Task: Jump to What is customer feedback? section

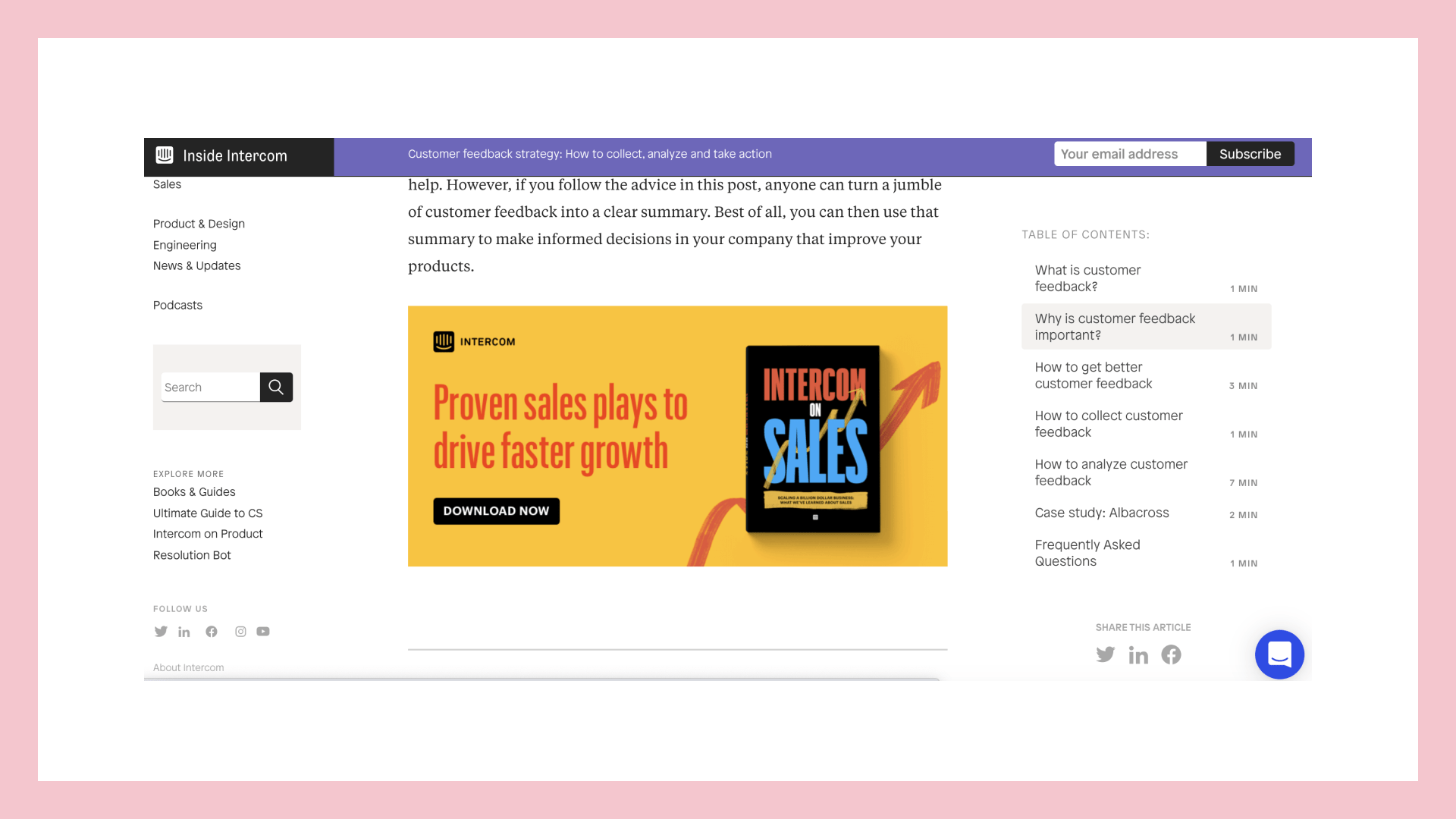Action: (1146, 278)
